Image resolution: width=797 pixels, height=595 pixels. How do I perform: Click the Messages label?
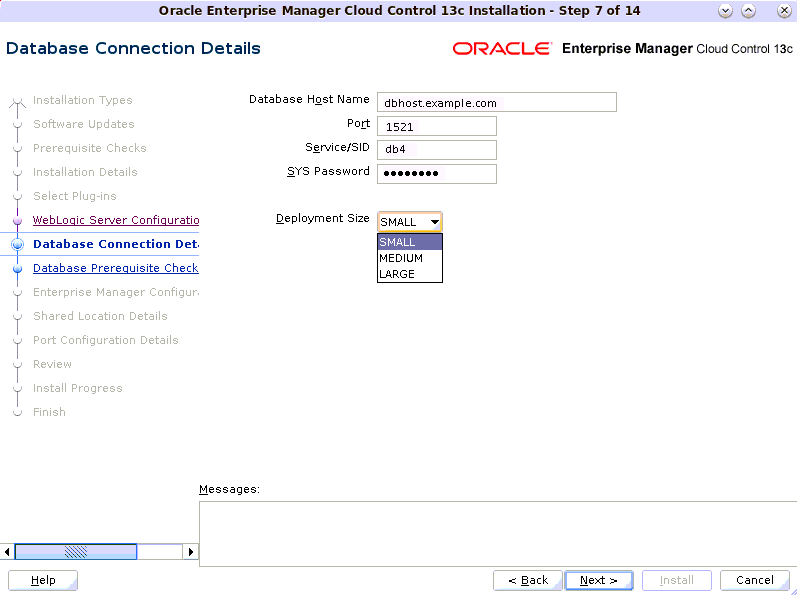click(x=229, y=489)
